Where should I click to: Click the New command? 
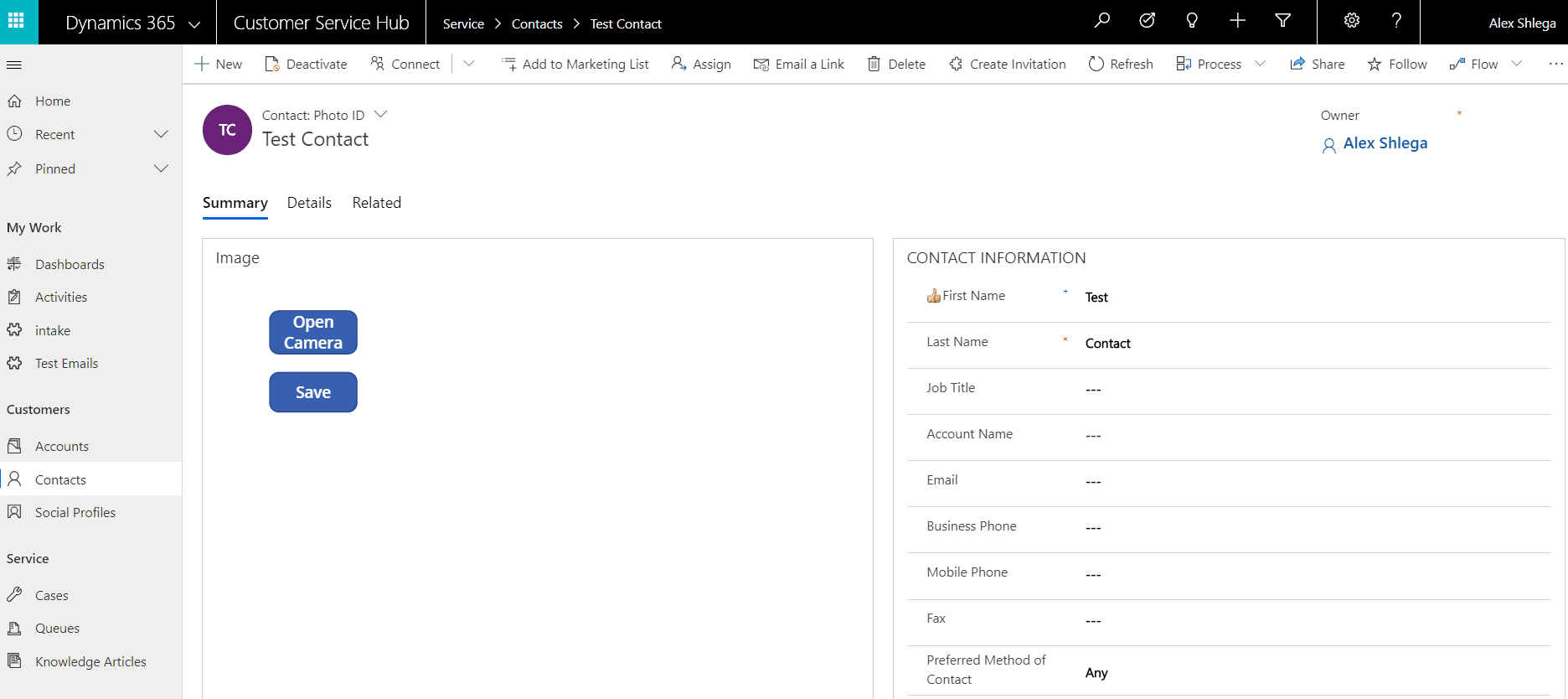click(219, 64)
